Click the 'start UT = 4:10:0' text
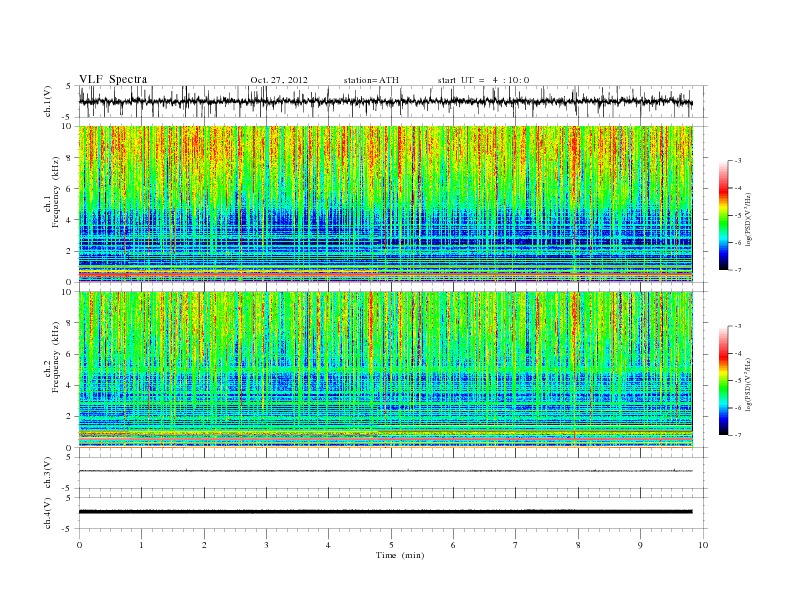This screenshot has height=612, width=792. (483, 80)
